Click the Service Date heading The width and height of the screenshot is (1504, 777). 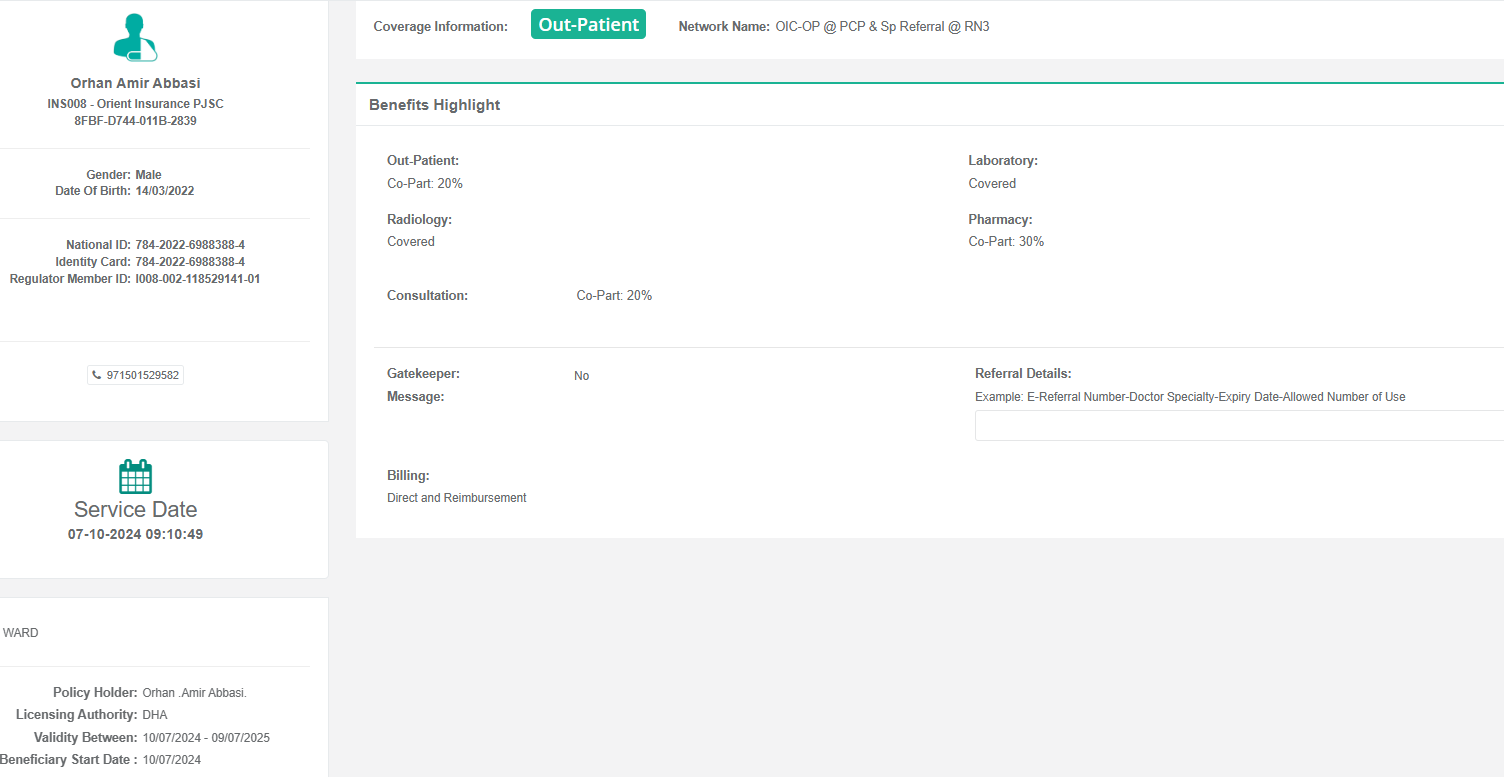pos(136,510)
